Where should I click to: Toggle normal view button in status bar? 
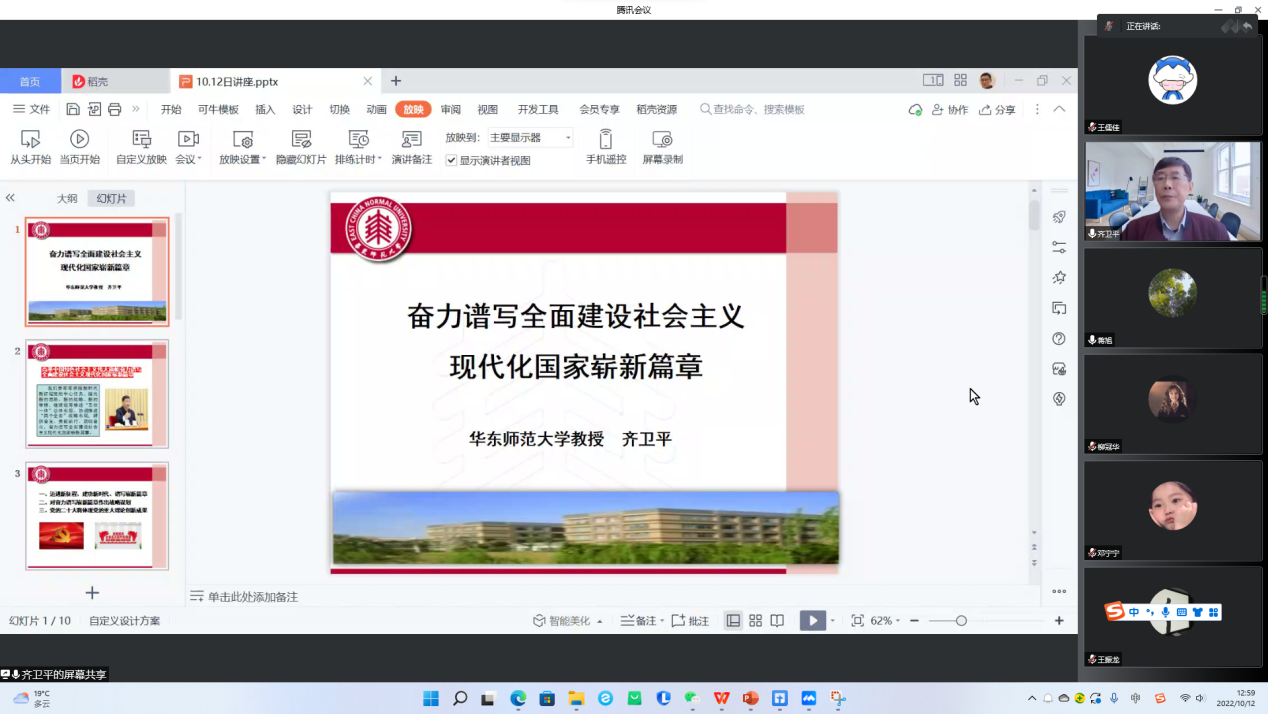click(733, 621)
